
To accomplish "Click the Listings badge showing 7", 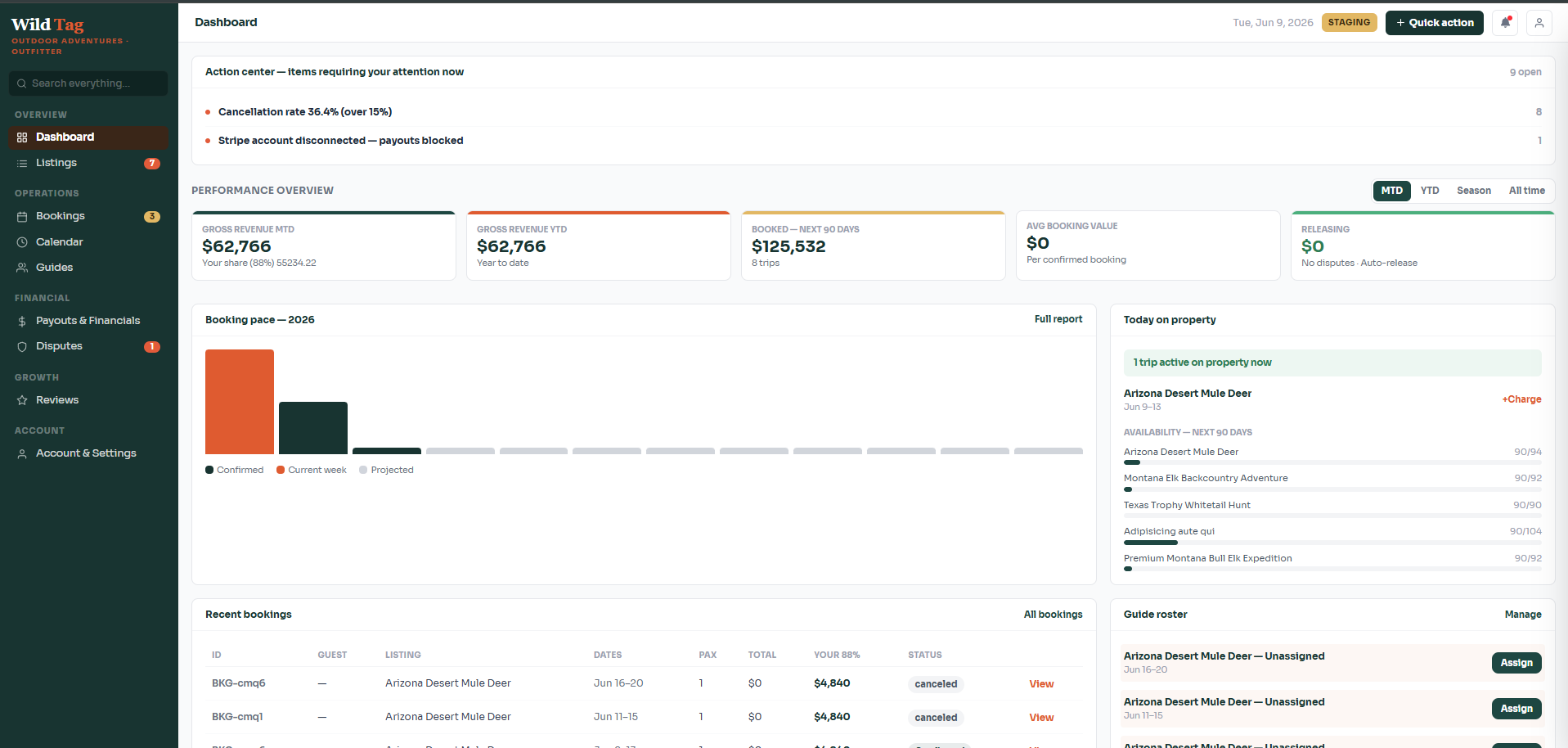I will pos(152,164).
